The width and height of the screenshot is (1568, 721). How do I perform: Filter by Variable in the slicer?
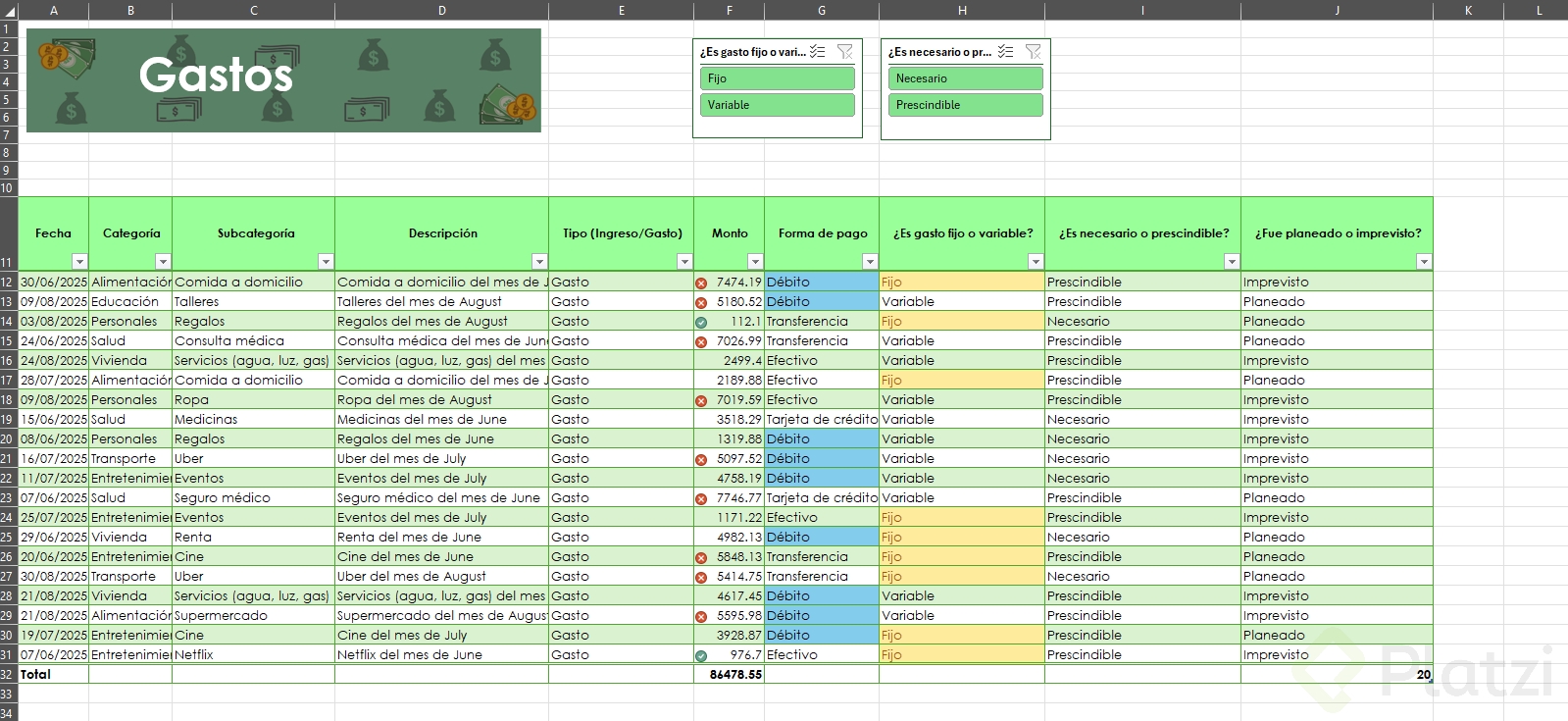pyautogui.click(x=777, y=105)
